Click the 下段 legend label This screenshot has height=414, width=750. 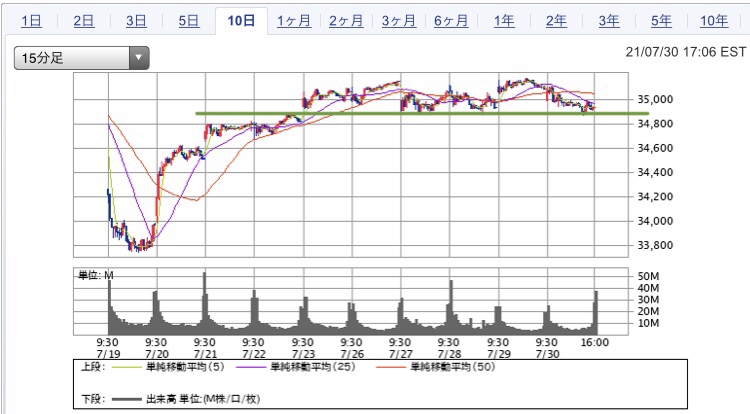pyautogui.click(x=93, y=399)
